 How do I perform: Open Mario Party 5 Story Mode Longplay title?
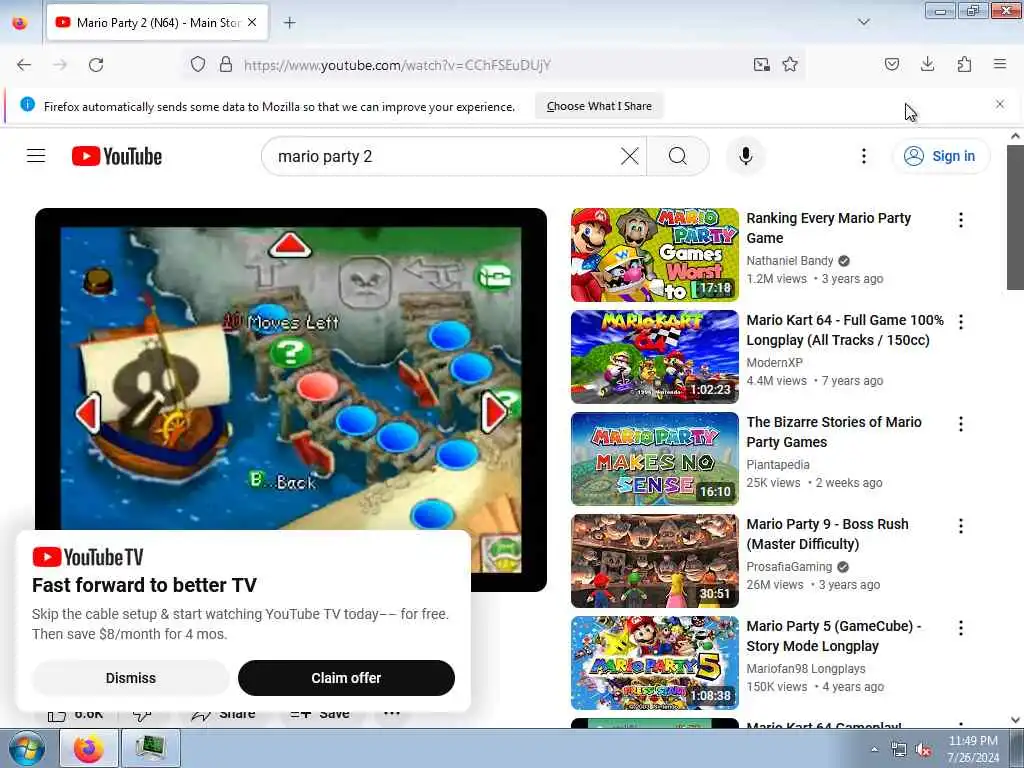point(834,635)
